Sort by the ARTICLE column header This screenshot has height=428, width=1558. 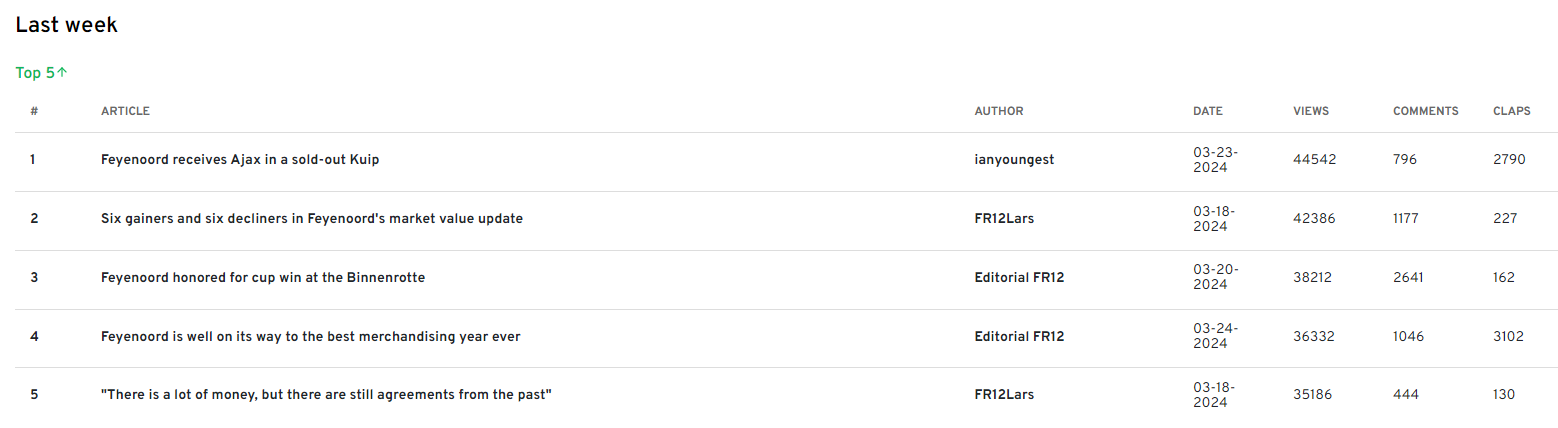[125, 111]
